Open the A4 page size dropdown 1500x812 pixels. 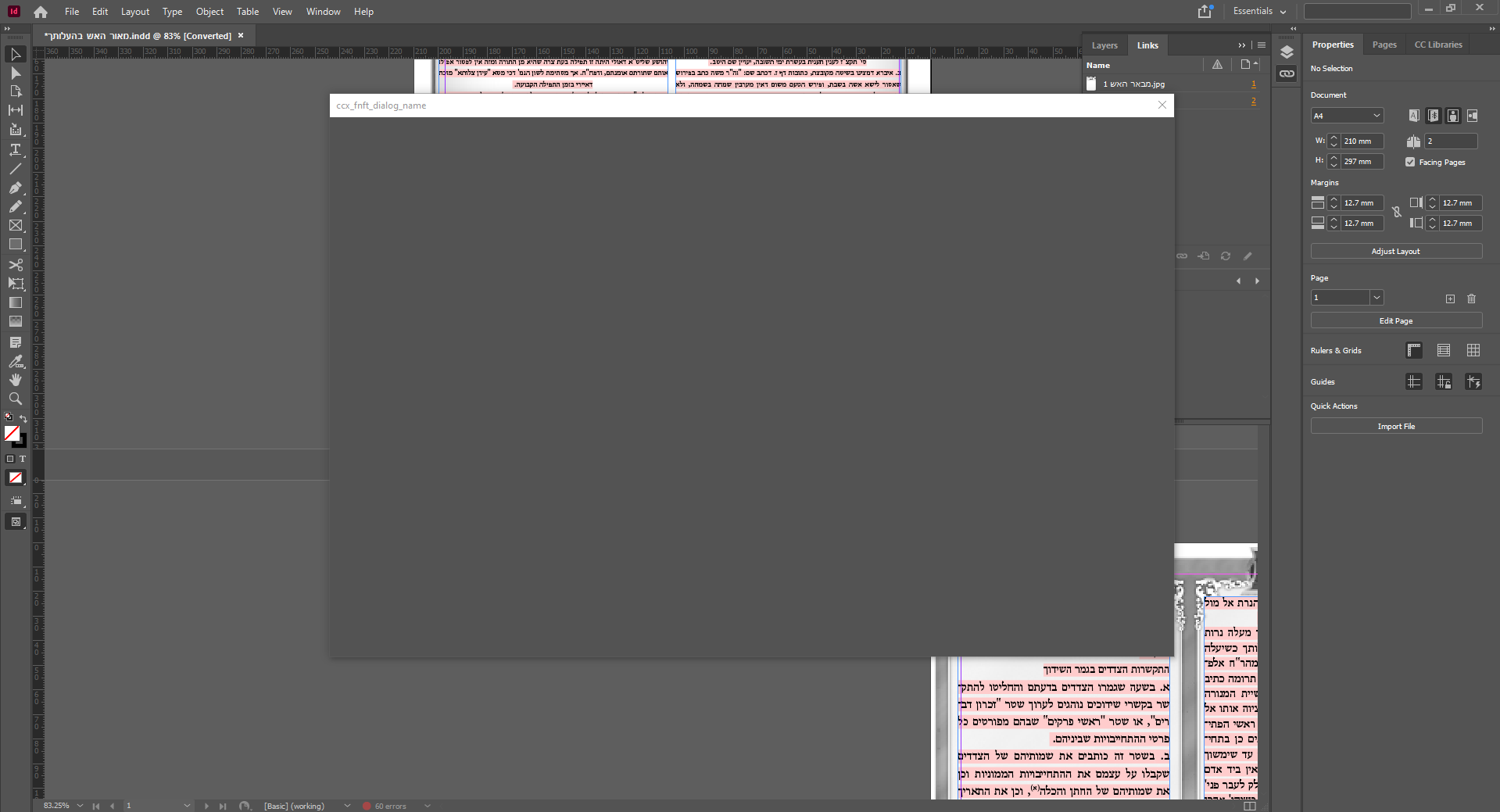point(1347,116)
